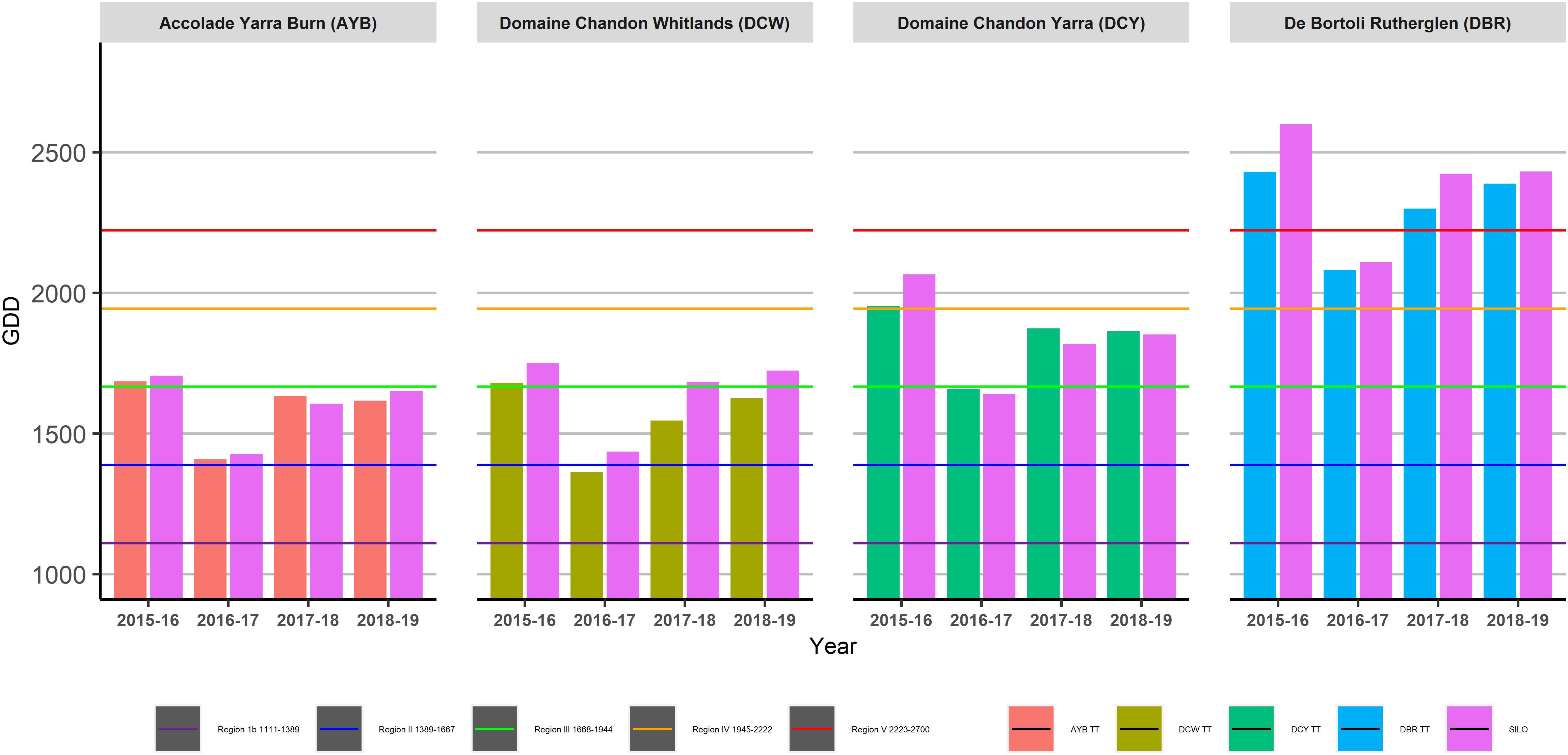This screenshot has width=1568, height=755.
Task: Click the 2015-16 label in DBR panel
Action: (1277, 620)
